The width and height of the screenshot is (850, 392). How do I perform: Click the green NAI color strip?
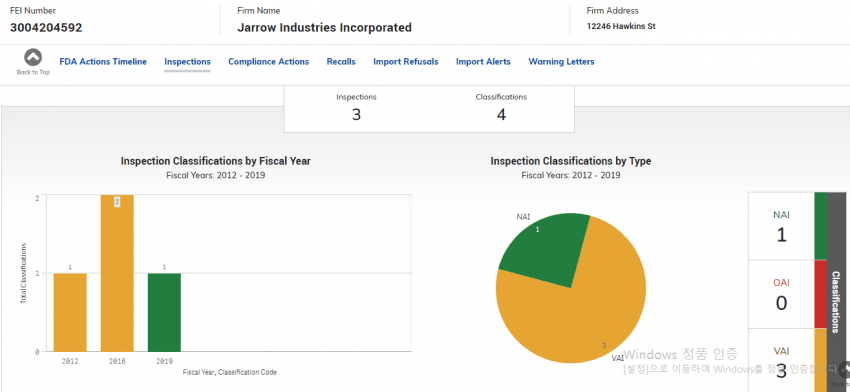coord(821,226)
